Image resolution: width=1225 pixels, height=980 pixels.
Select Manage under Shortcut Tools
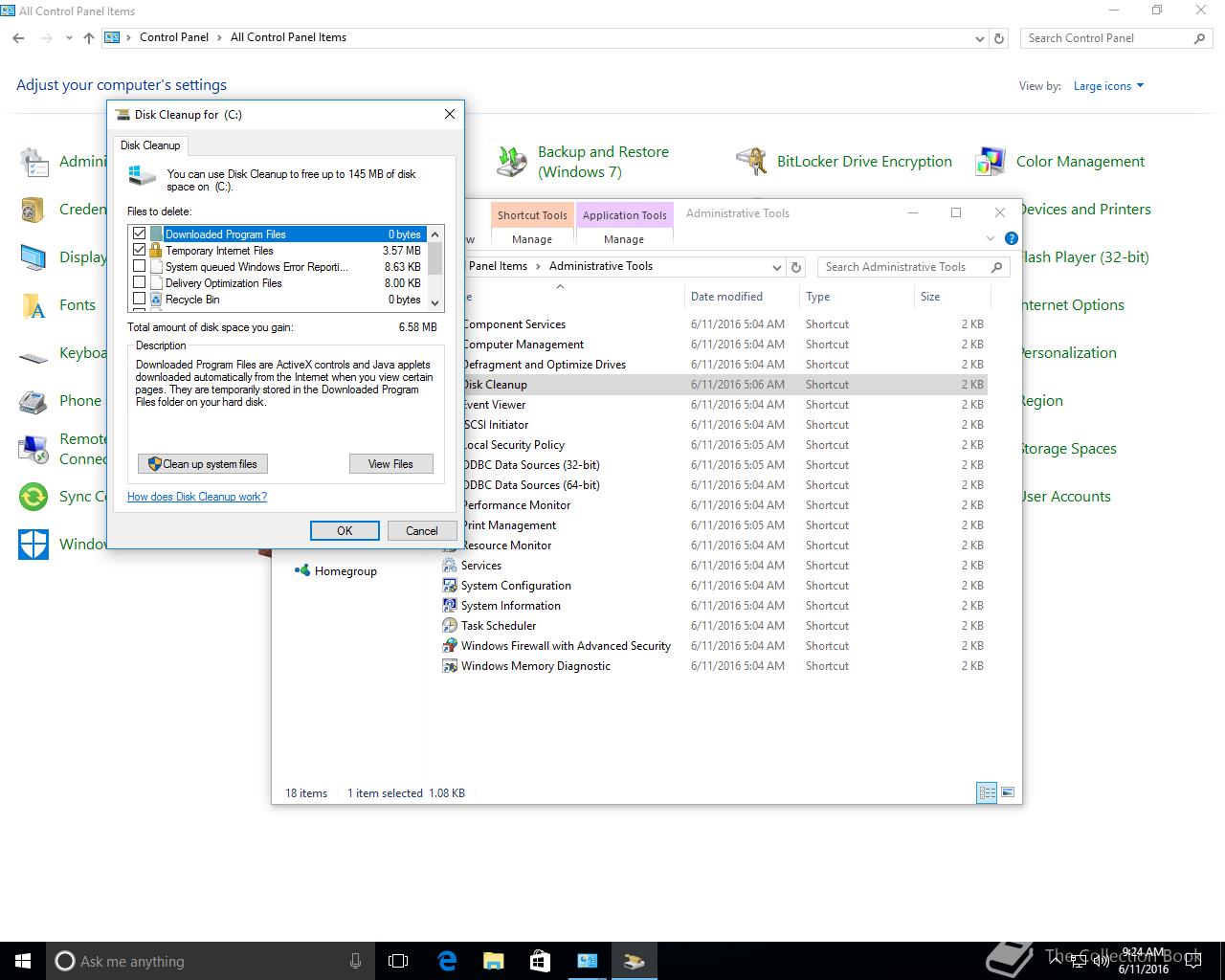[x=532, y=239]
